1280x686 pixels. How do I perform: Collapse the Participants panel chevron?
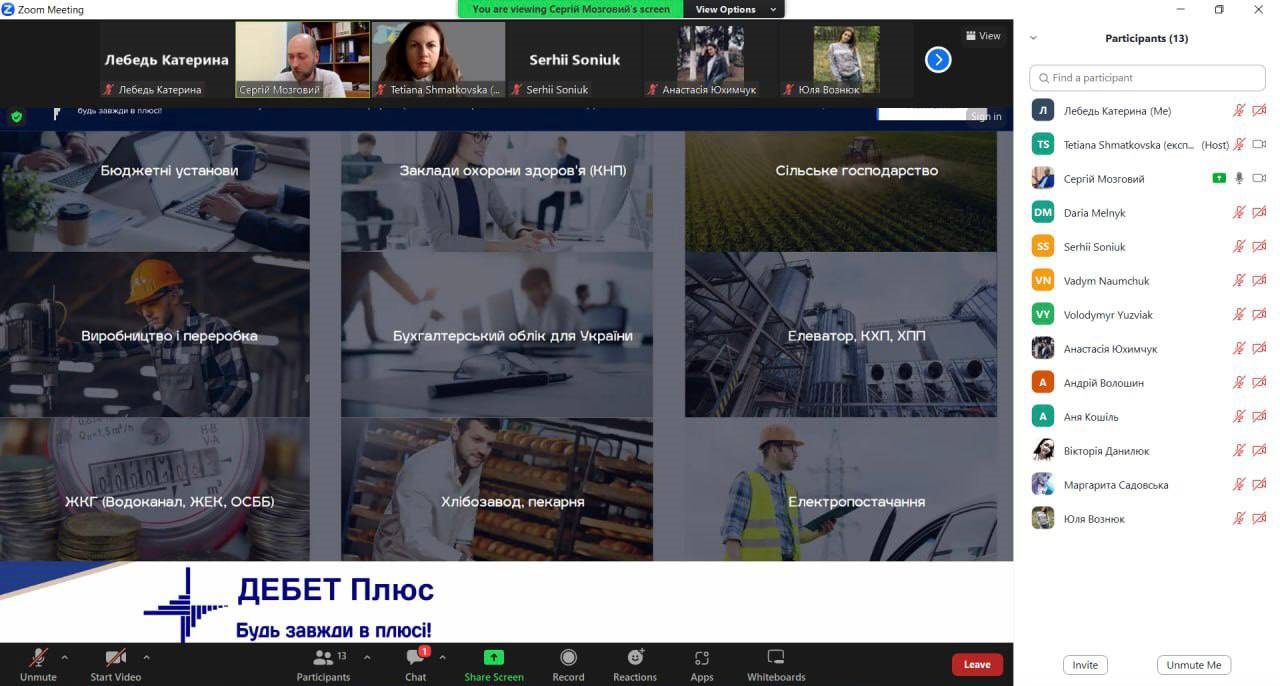tap(1033, 38)
